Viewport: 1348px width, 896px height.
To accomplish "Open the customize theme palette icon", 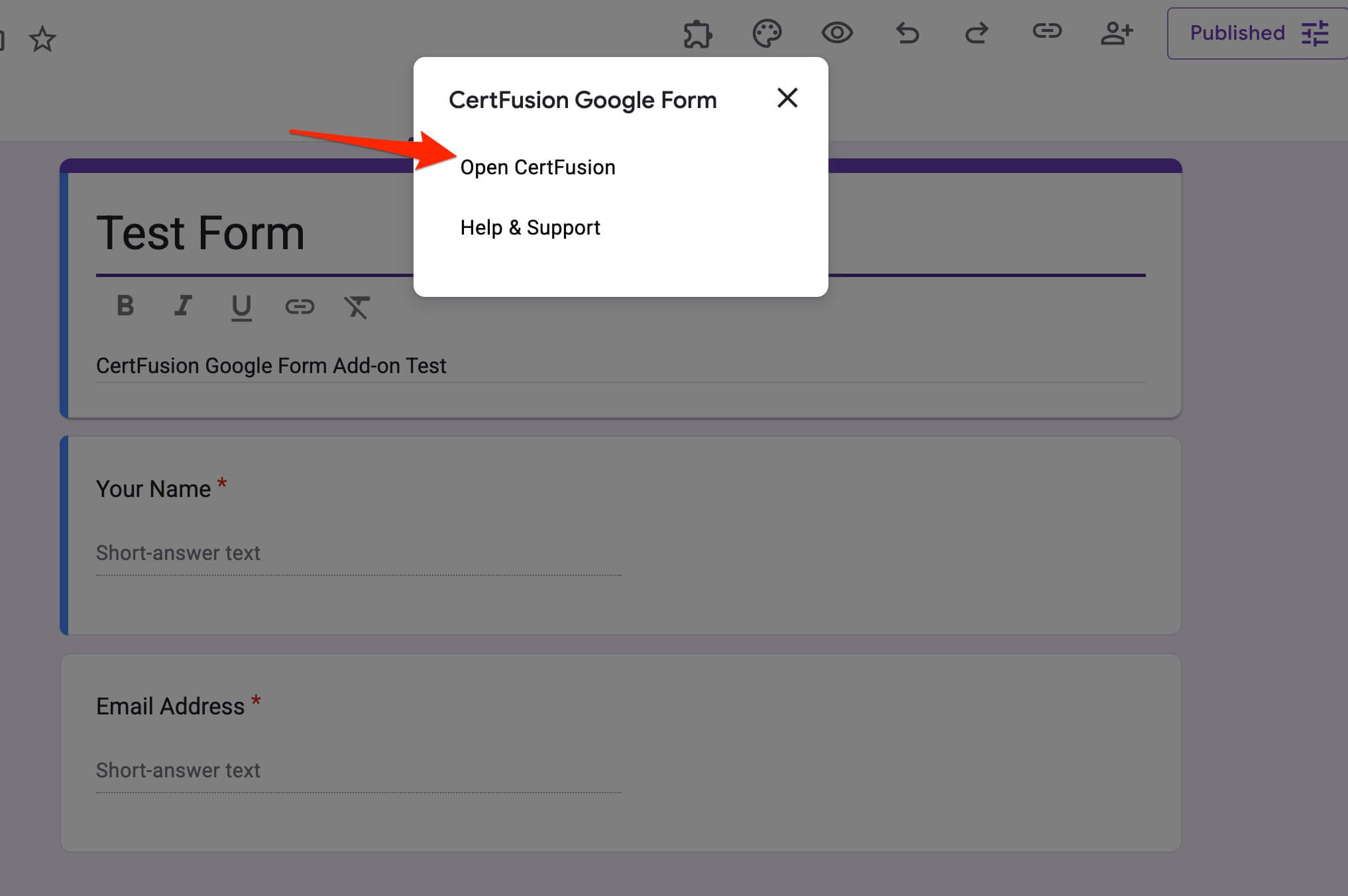I will pyautogui.click(x=767, y=33).
